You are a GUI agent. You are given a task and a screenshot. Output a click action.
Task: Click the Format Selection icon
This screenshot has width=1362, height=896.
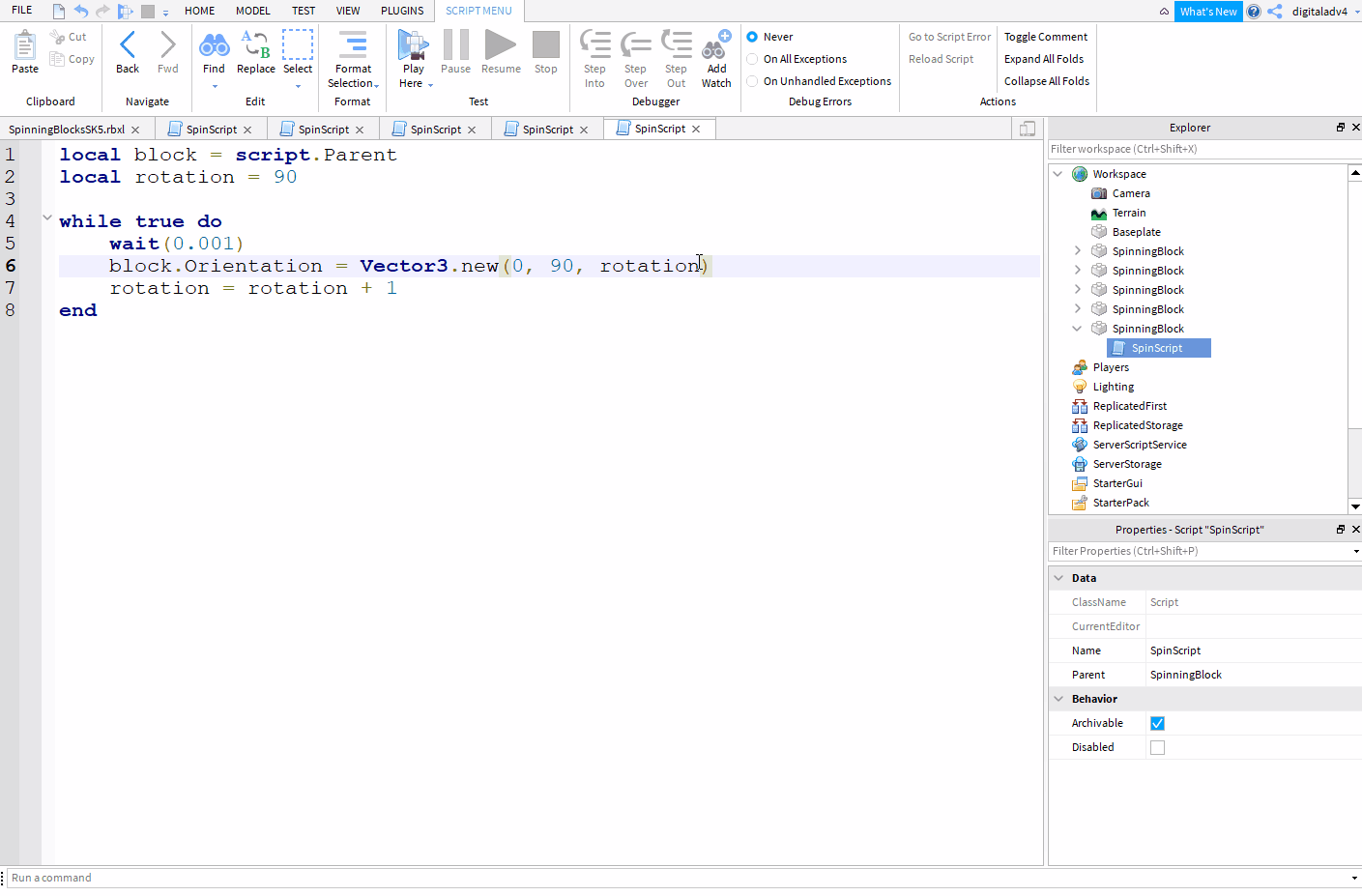coord(353,44)
